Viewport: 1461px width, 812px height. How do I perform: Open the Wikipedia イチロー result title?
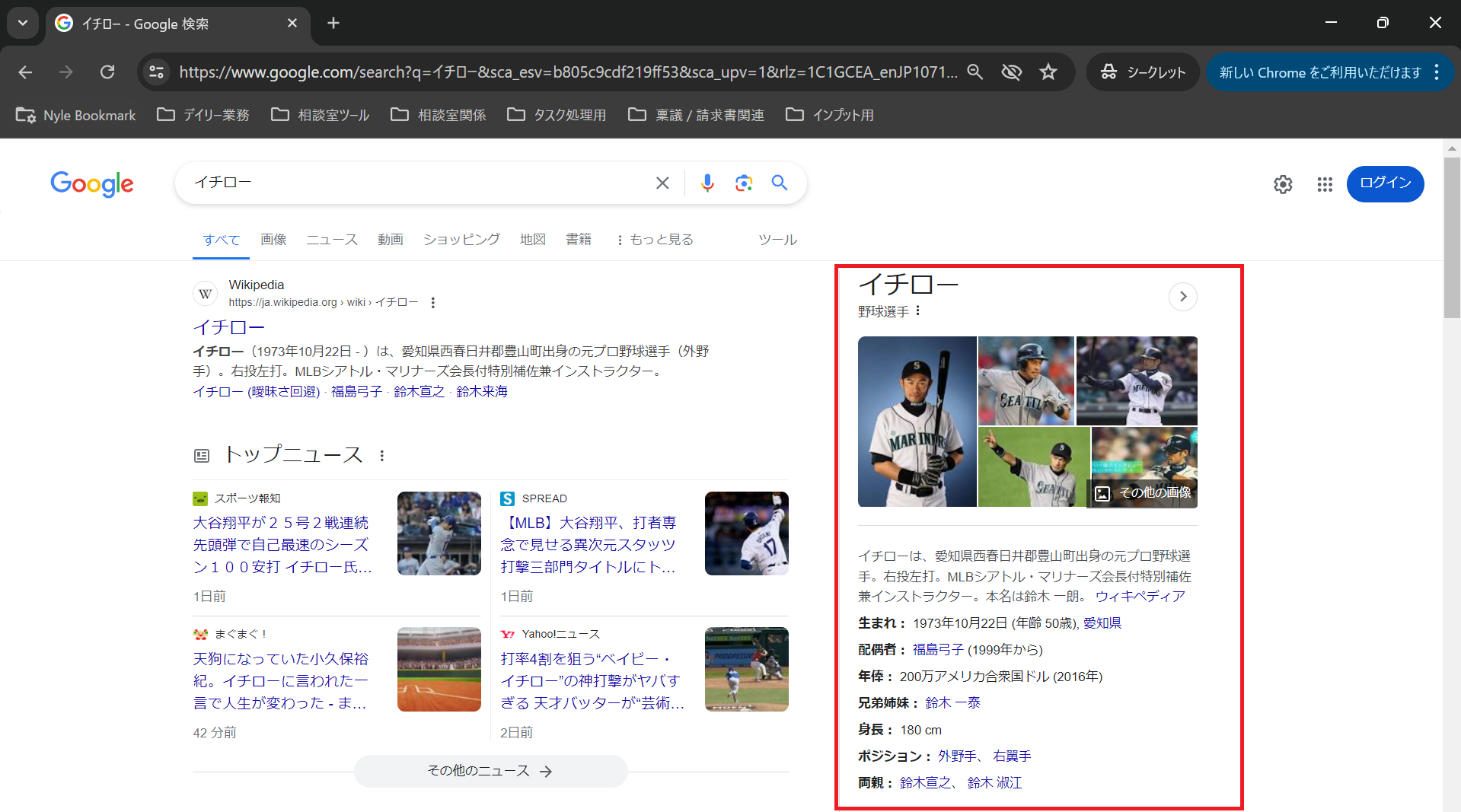228,327
